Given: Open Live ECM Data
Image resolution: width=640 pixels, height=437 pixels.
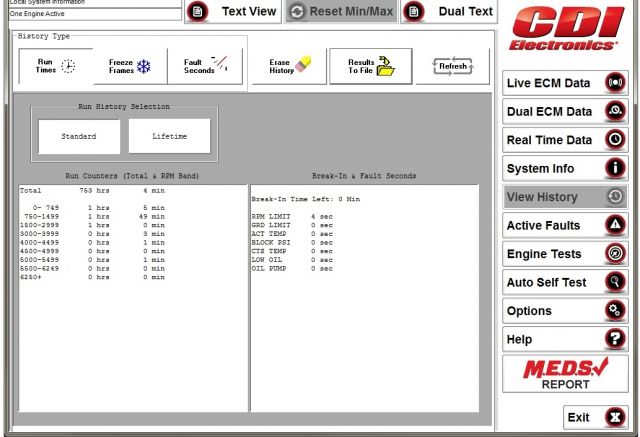Looking at the screenshot, I should pyautogui.click(x=565, y=83).
